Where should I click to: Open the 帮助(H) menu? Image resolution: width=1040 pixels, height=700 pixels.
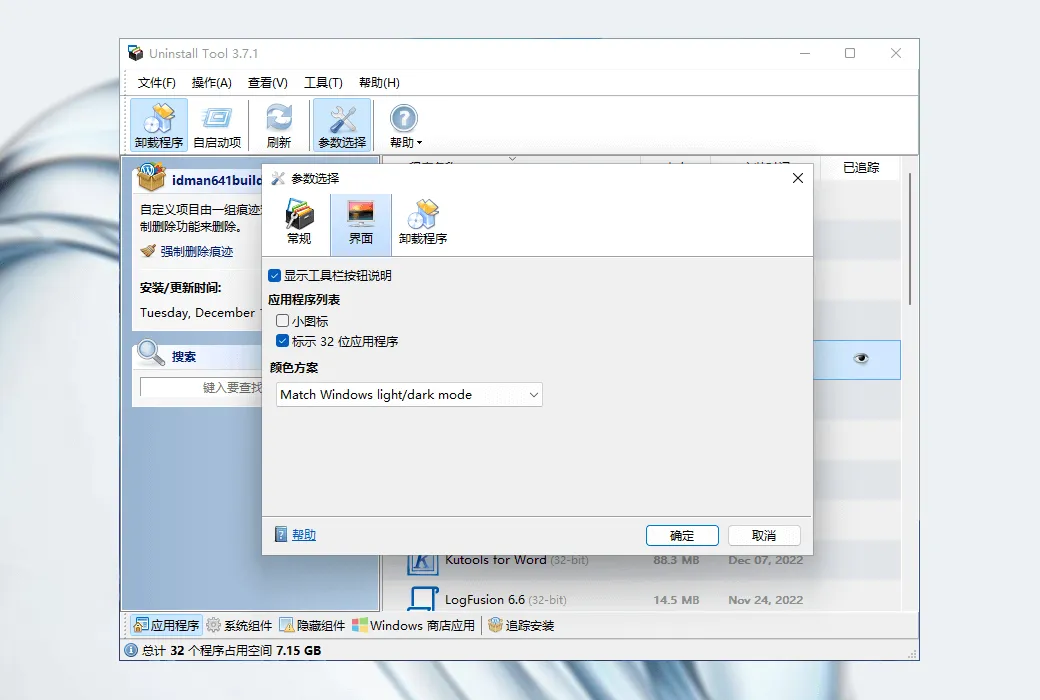click(x=379, y=83)
